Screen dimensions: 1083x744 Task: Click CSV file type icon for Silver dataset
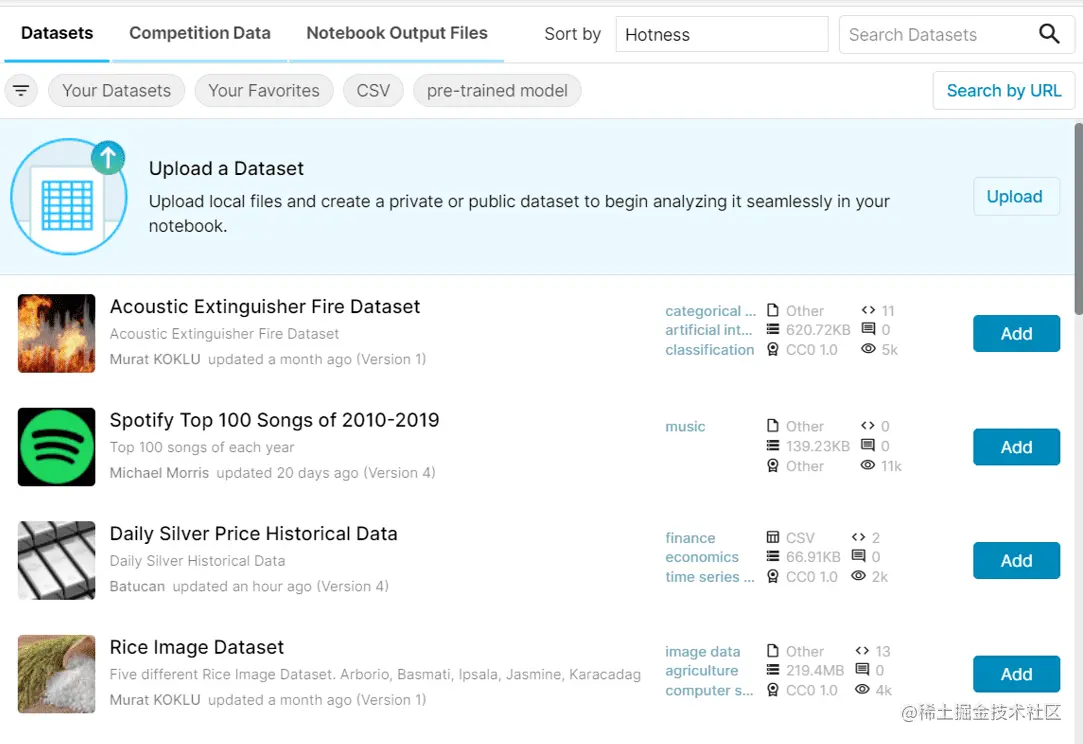pos(773,537)
